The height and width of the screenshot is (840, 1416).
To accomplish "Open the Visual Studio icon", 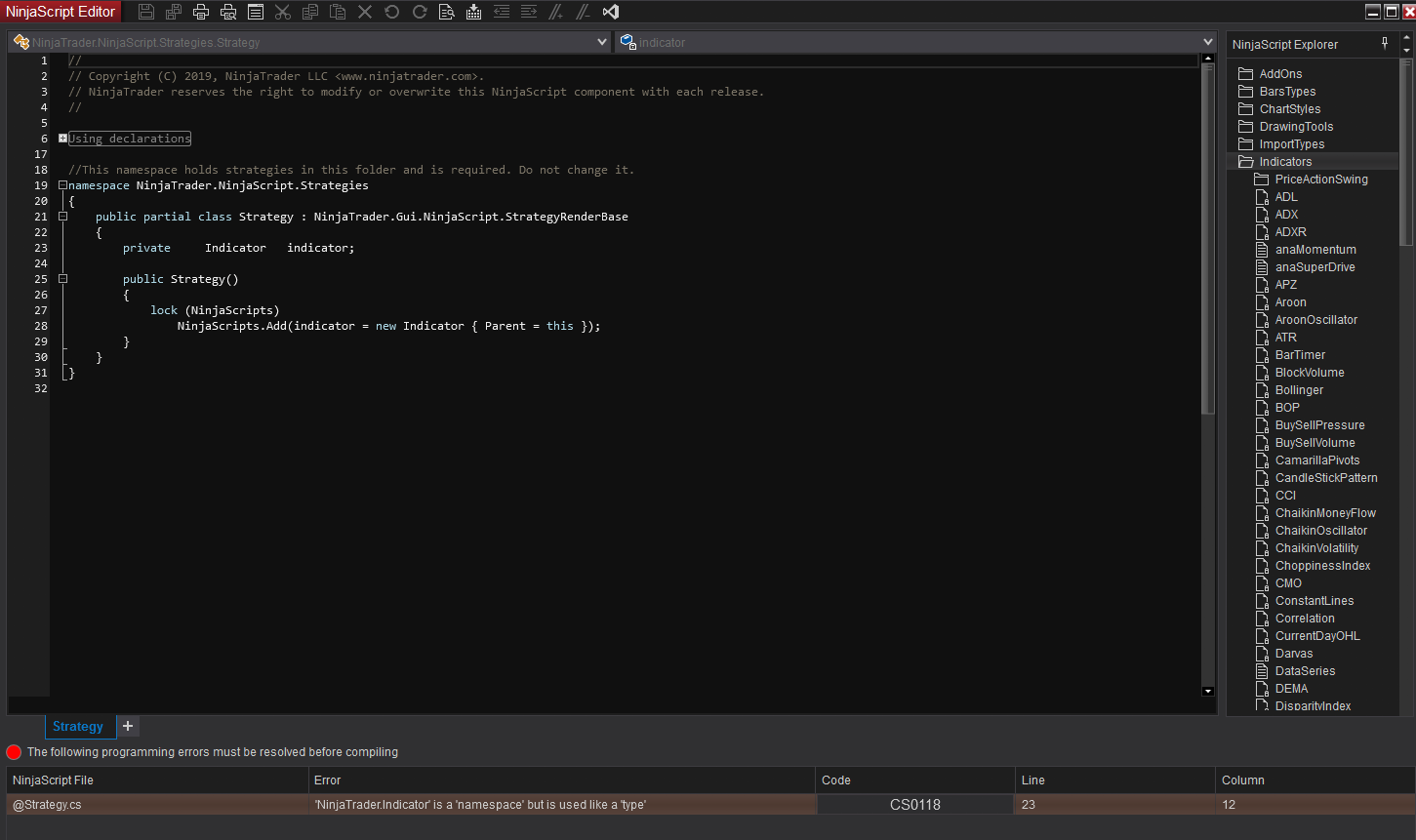I will pos(611,12).
